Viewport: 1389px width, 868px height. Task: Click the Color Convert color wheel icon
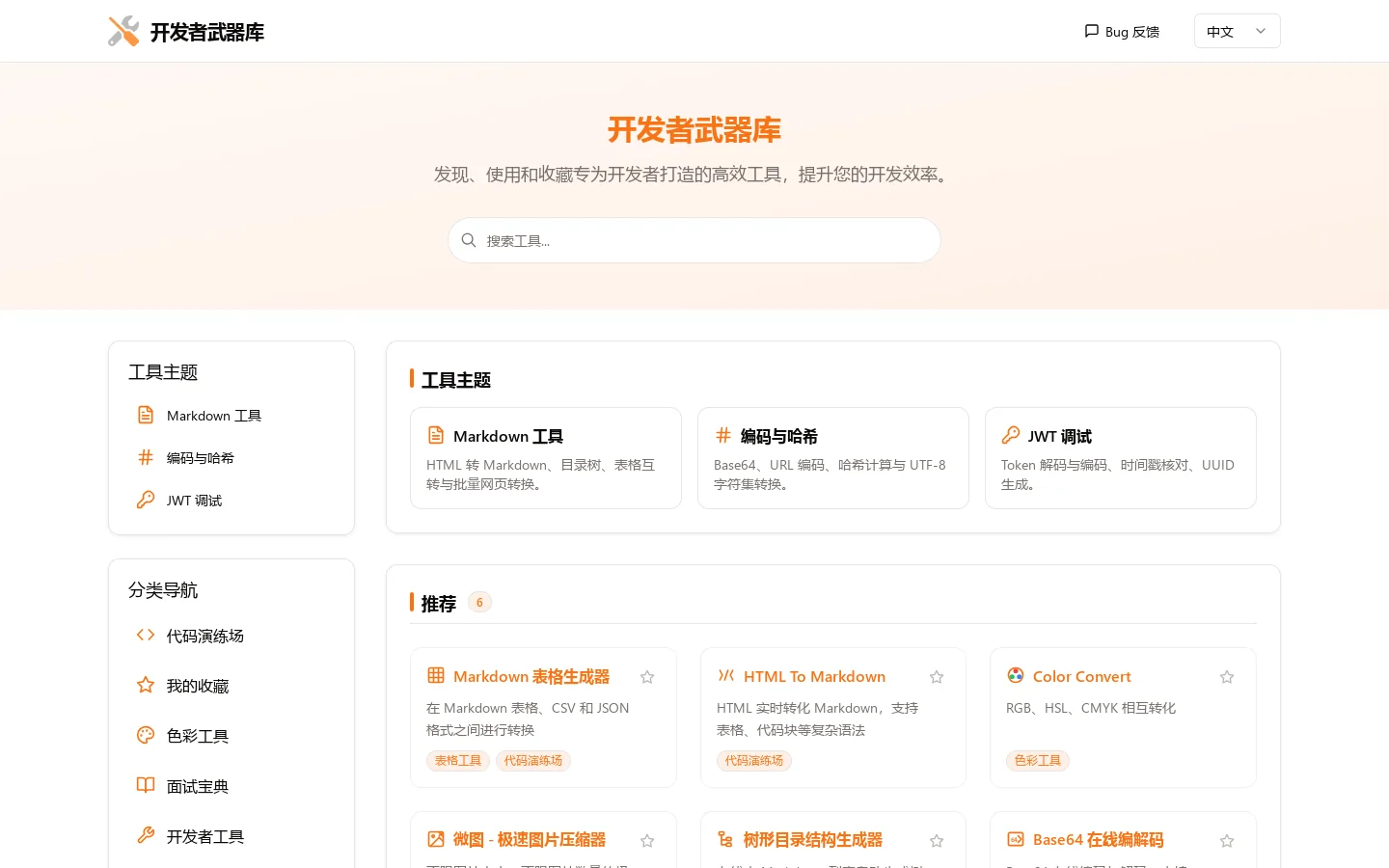pos(1016,675)
